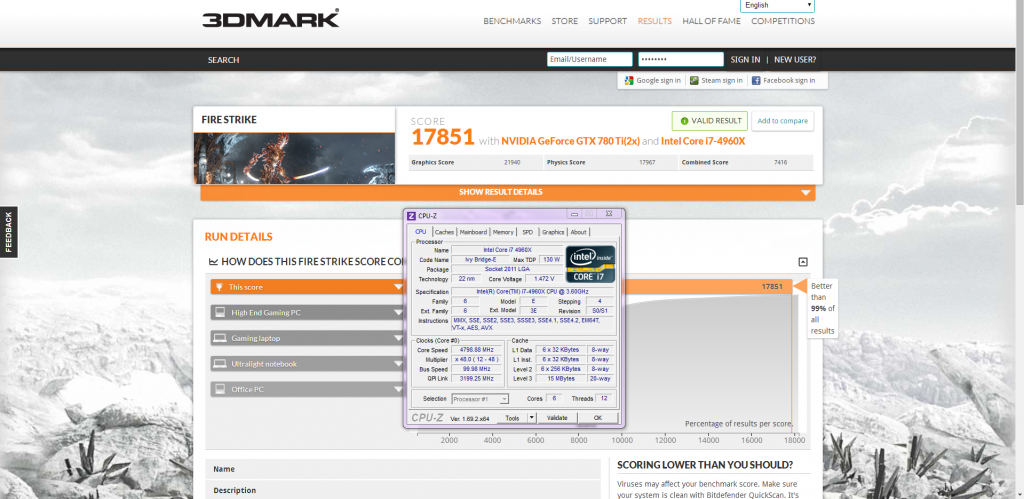
Task: Click the Search label in the dark bar
Action: click(223, 60)
